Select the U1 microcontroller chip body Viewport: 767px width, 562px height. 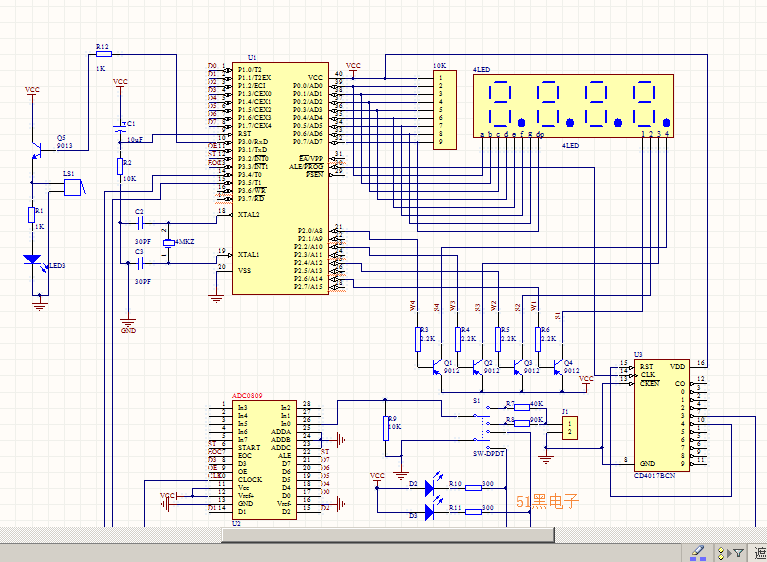pos(280,179)
